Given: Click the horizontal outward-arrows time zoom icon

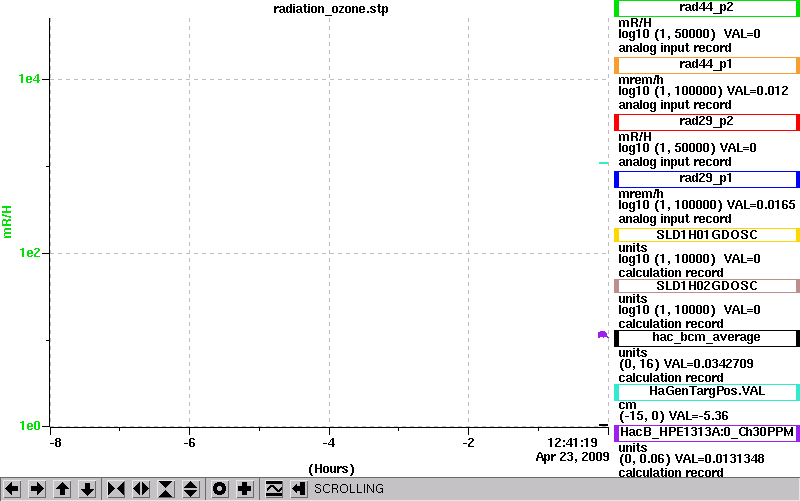Looking at the screenshot, I should [x=141, y=489].
